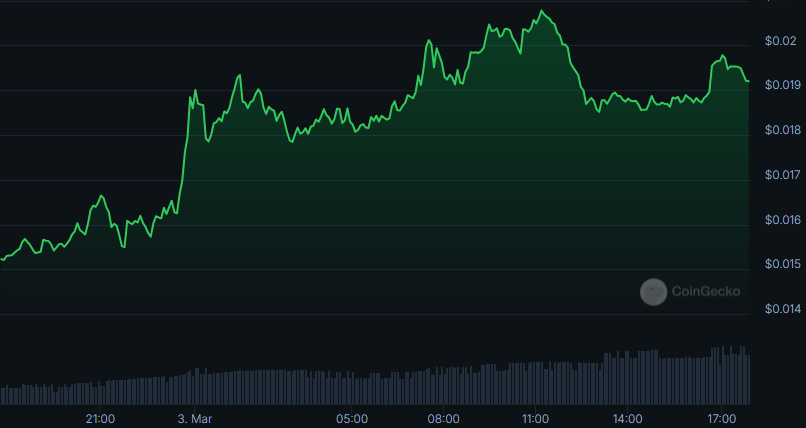
Task: Select the $0.019 price axis label
Action: (x=782, y=85)
